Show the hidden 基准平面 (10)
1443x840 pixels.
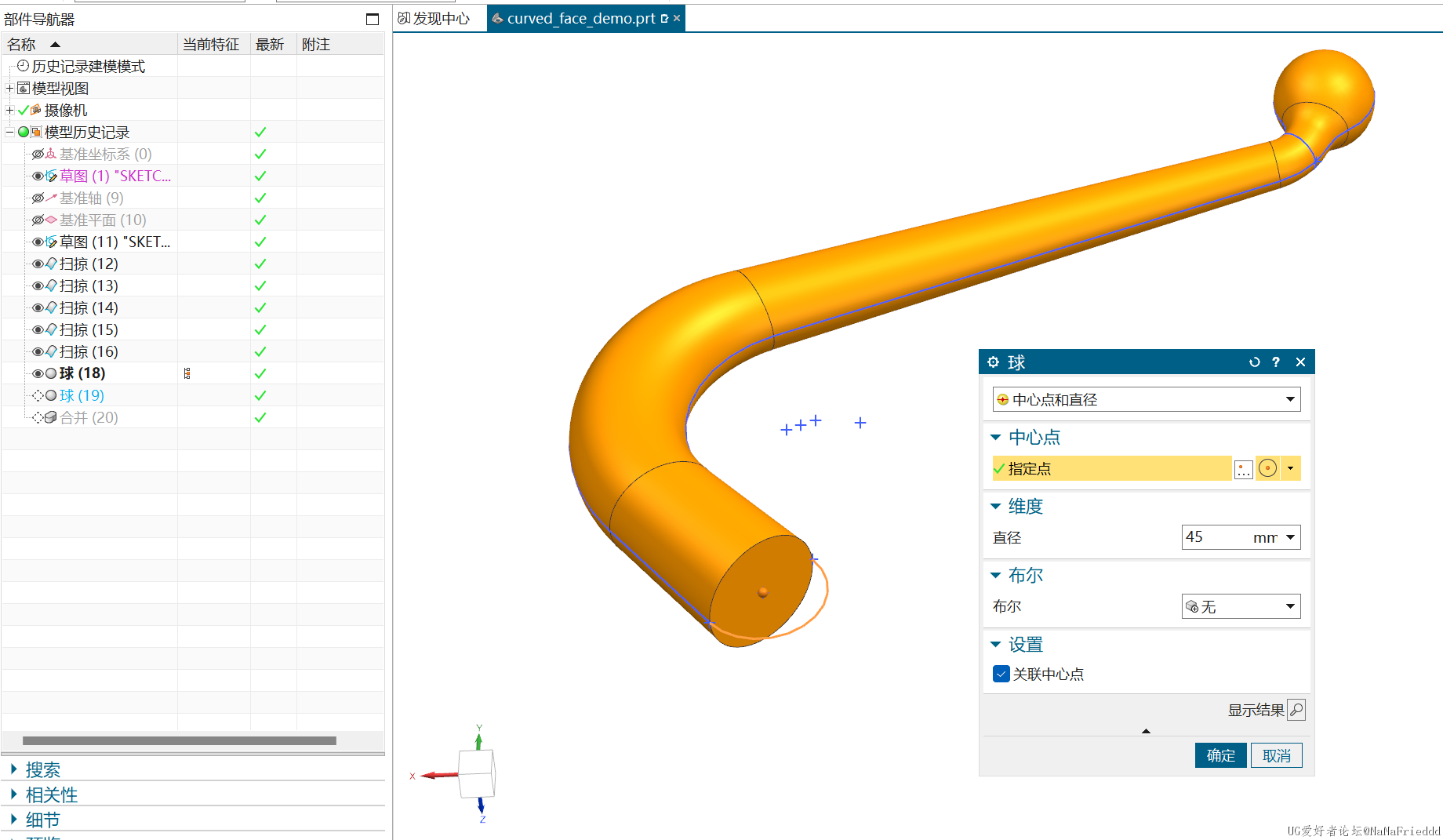coord(38,220)
